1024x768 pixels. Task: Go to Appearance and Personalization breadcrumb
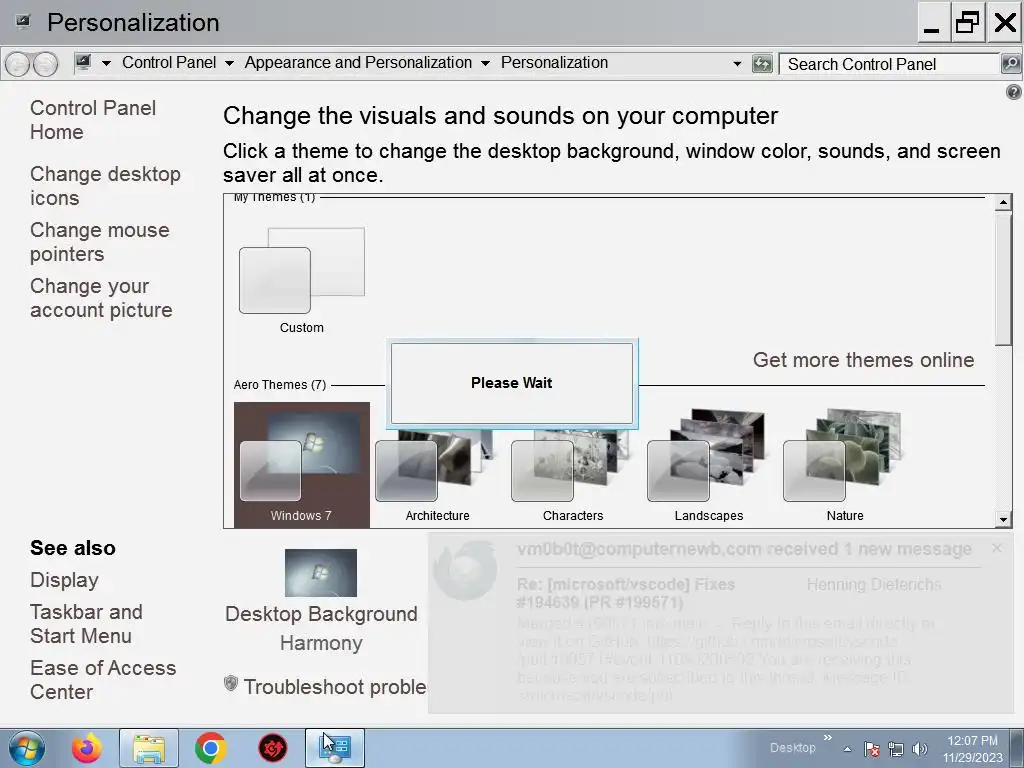(x=358, y=63)
